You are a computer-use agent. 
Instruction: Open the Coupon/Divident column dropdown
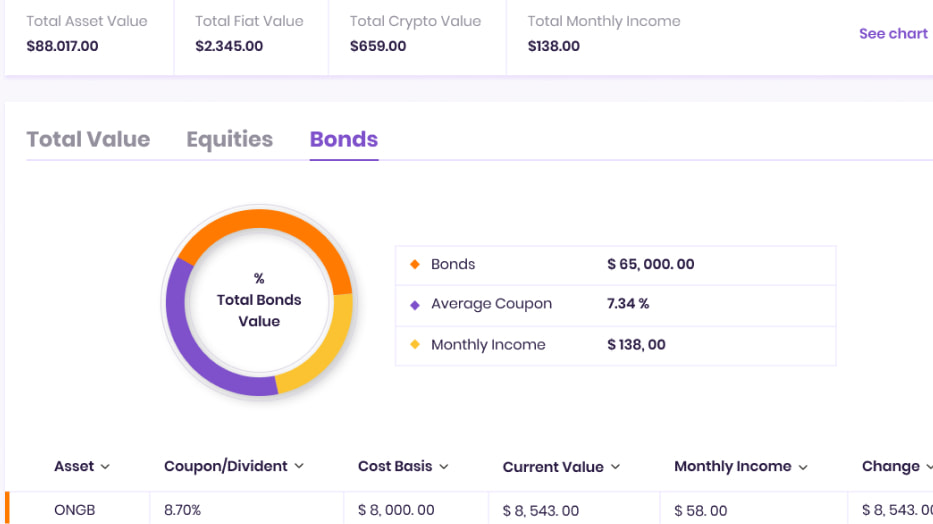(298, 466)
